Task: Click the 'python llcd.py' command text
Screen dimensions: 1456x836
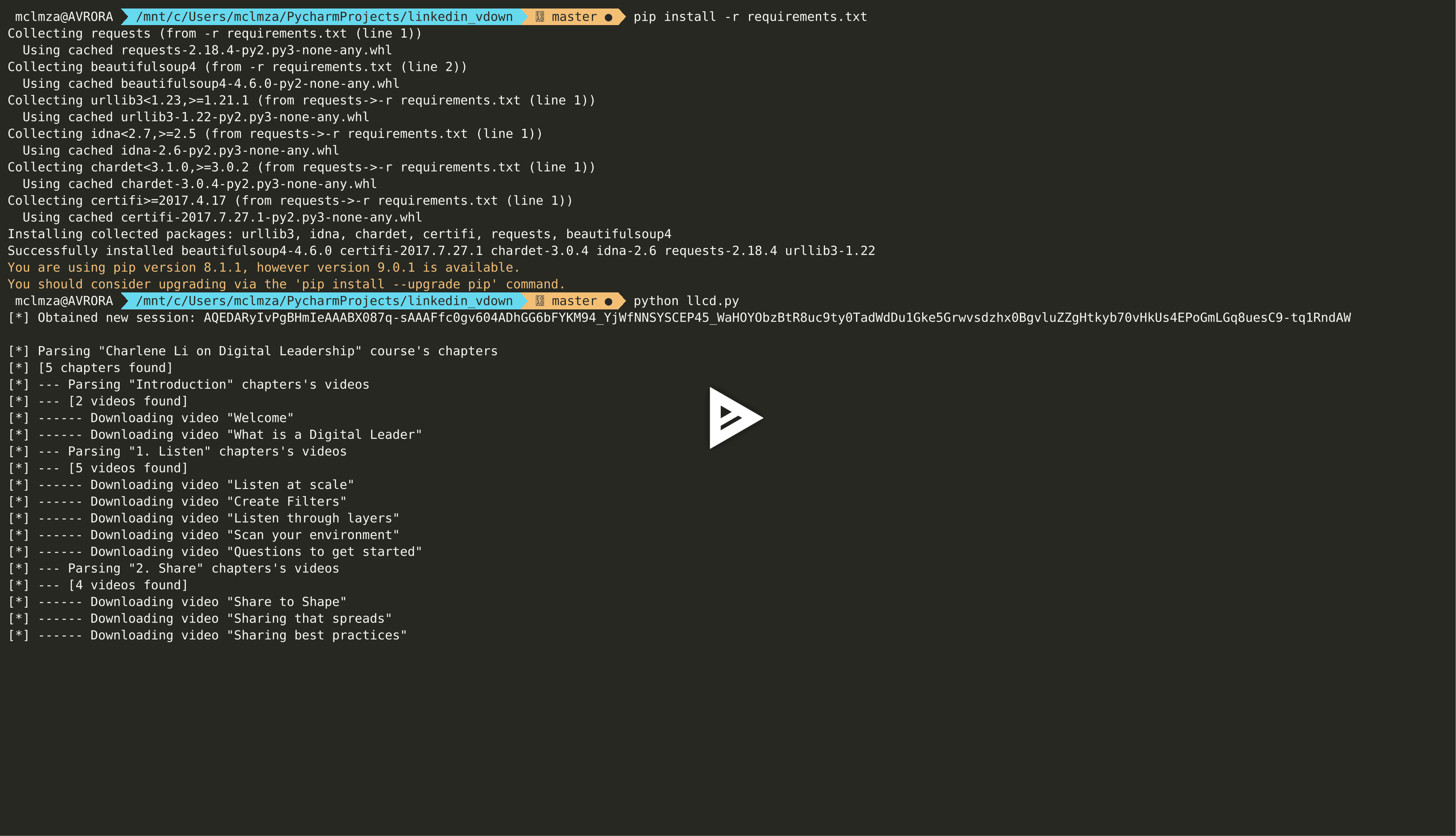Action: 686,301
